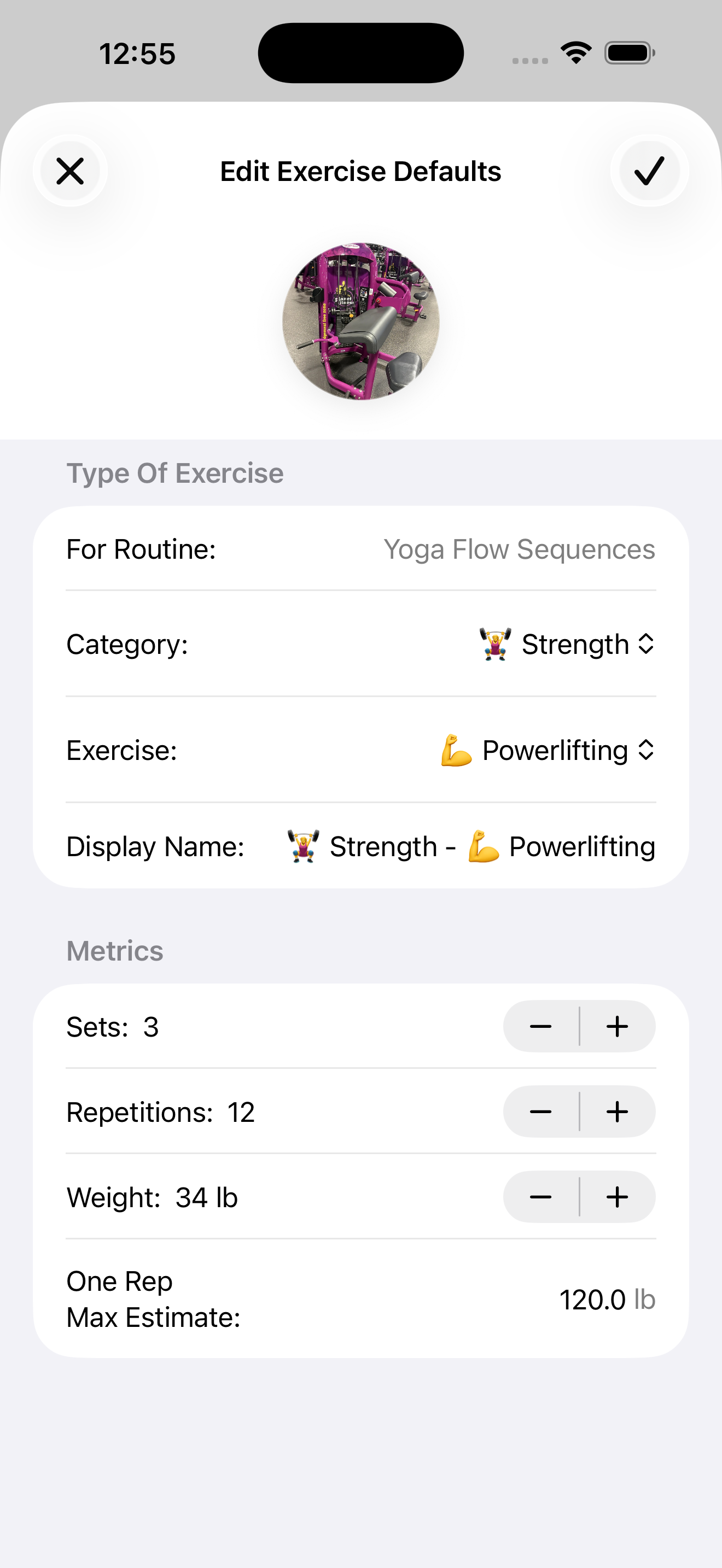The image size is (722, 1568).
Task: Decrease the Sets count
Action: tap(540, 1027)
